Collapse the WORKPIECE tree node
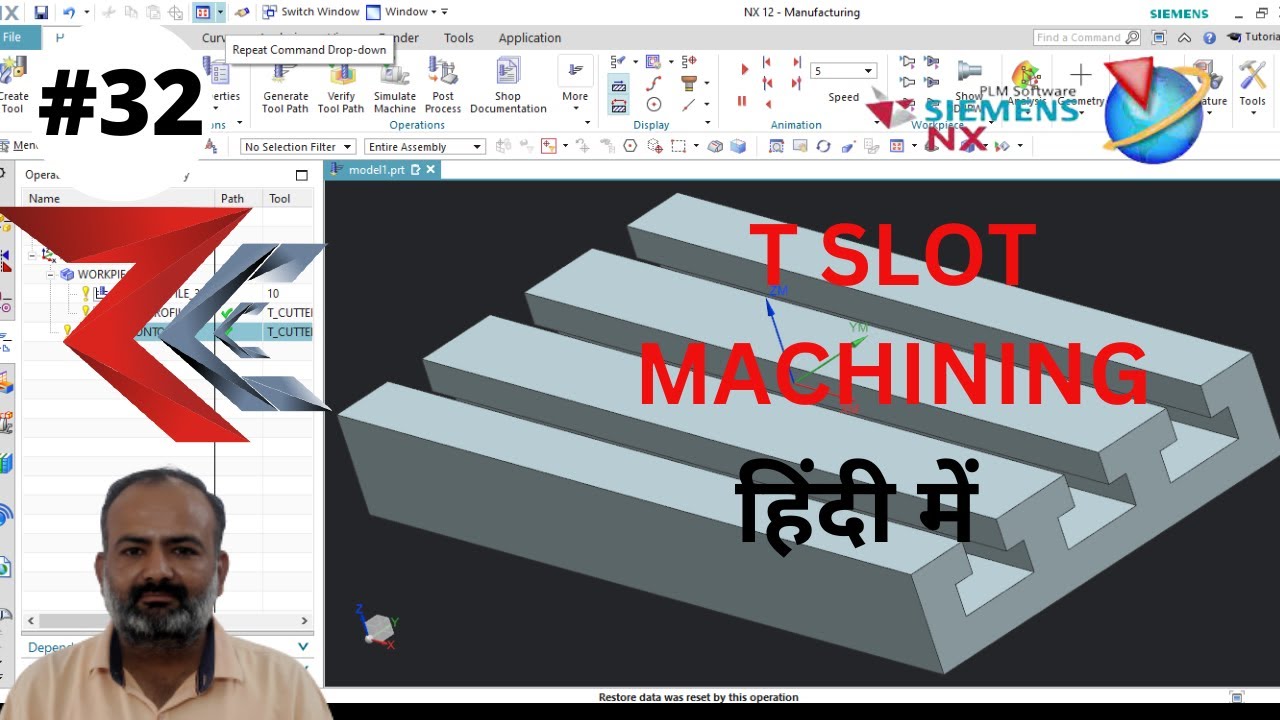Viewport: 1280px width, 720px height. [52, 274]
